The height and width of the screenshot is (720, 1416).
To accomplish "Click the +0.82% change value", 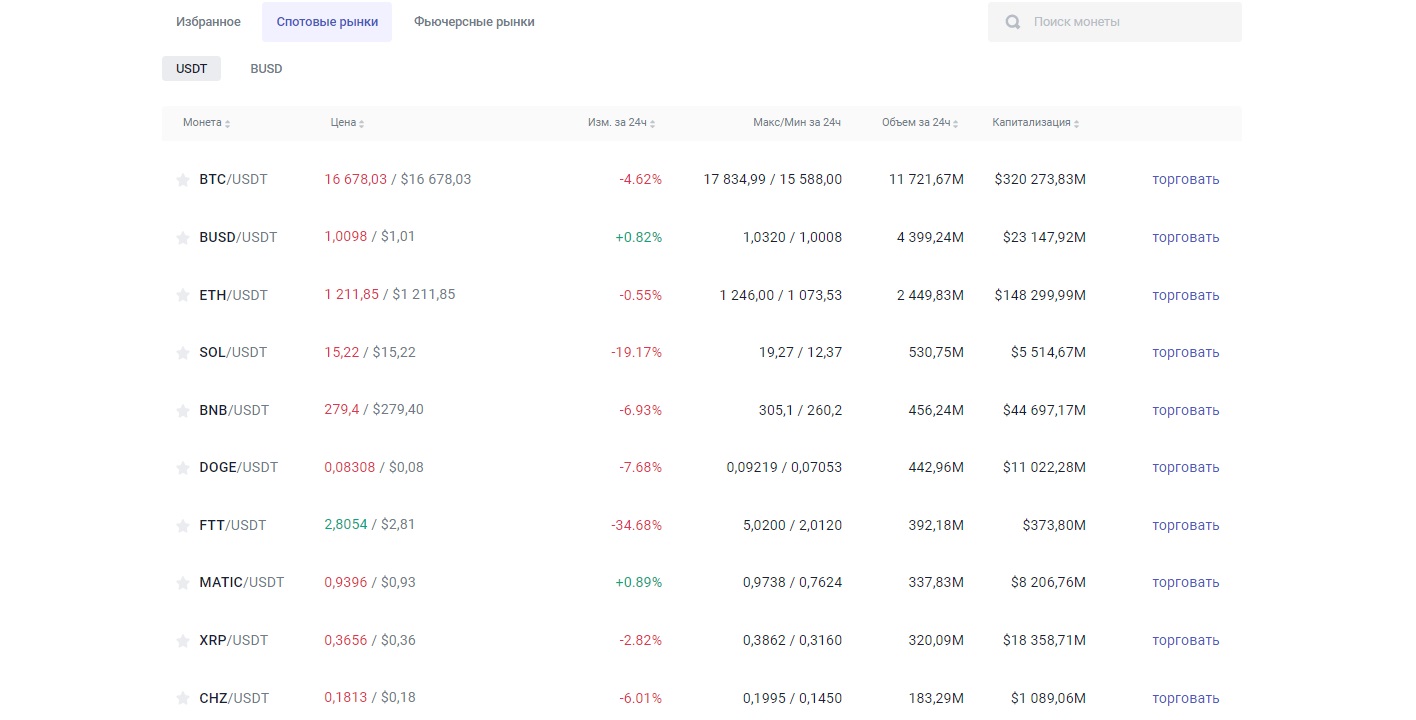I will (638, 238).
